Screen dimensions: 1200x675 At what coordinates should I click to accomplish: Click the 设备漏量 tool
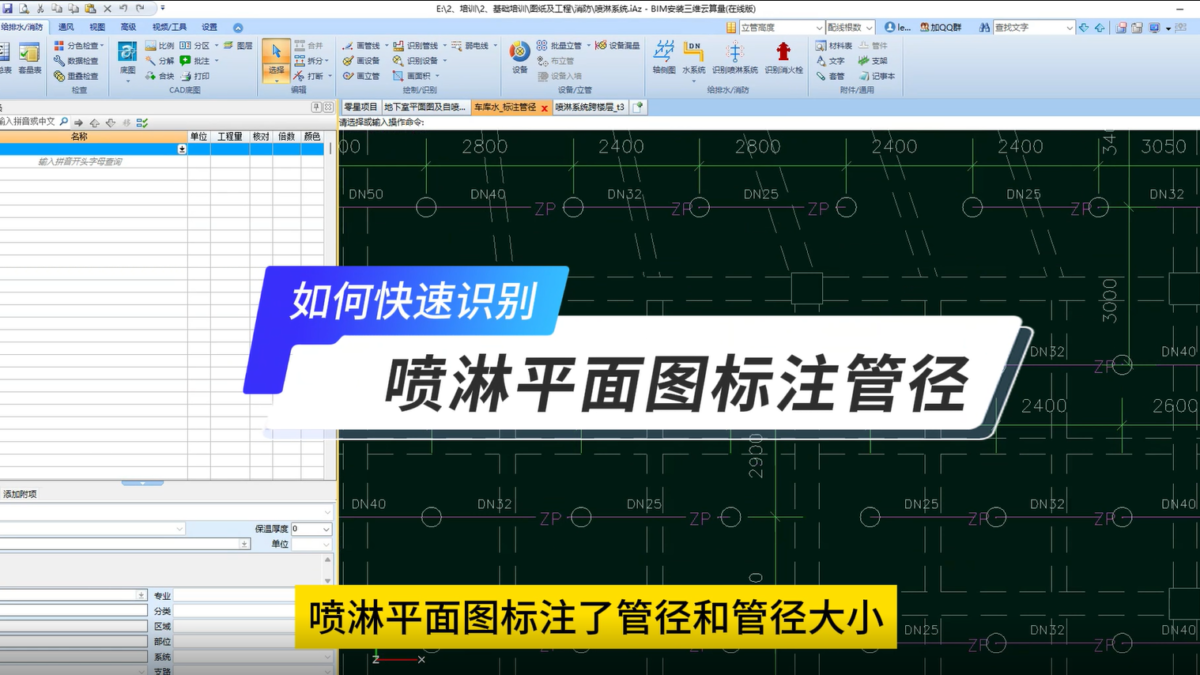pos(617,46)
